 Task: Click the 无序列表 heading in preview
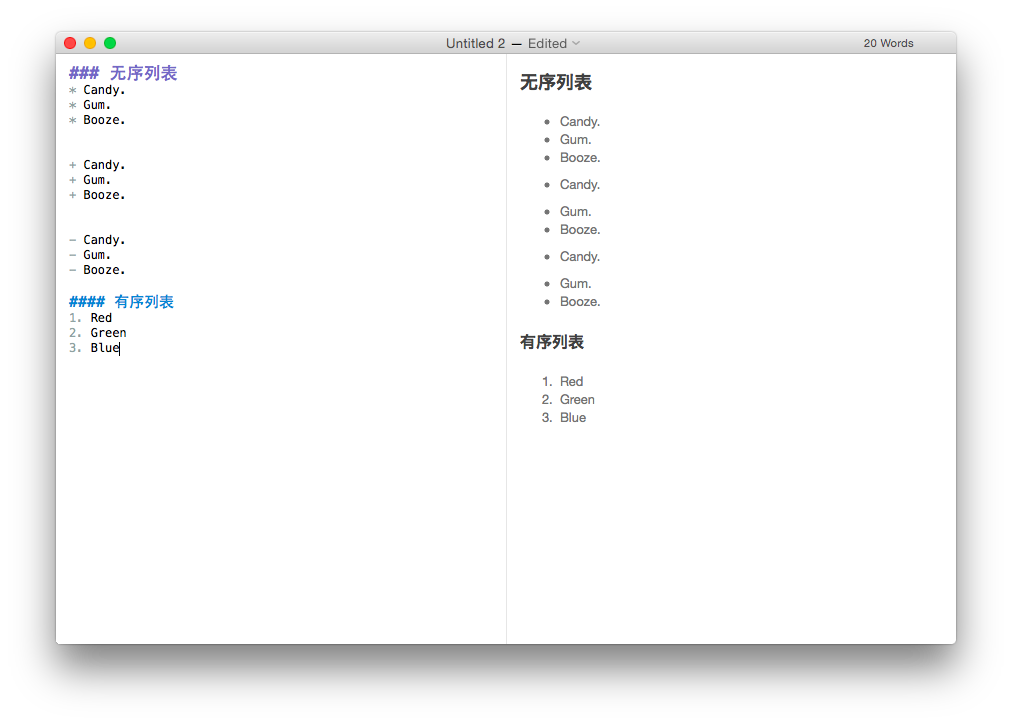[x=556, y=83]
